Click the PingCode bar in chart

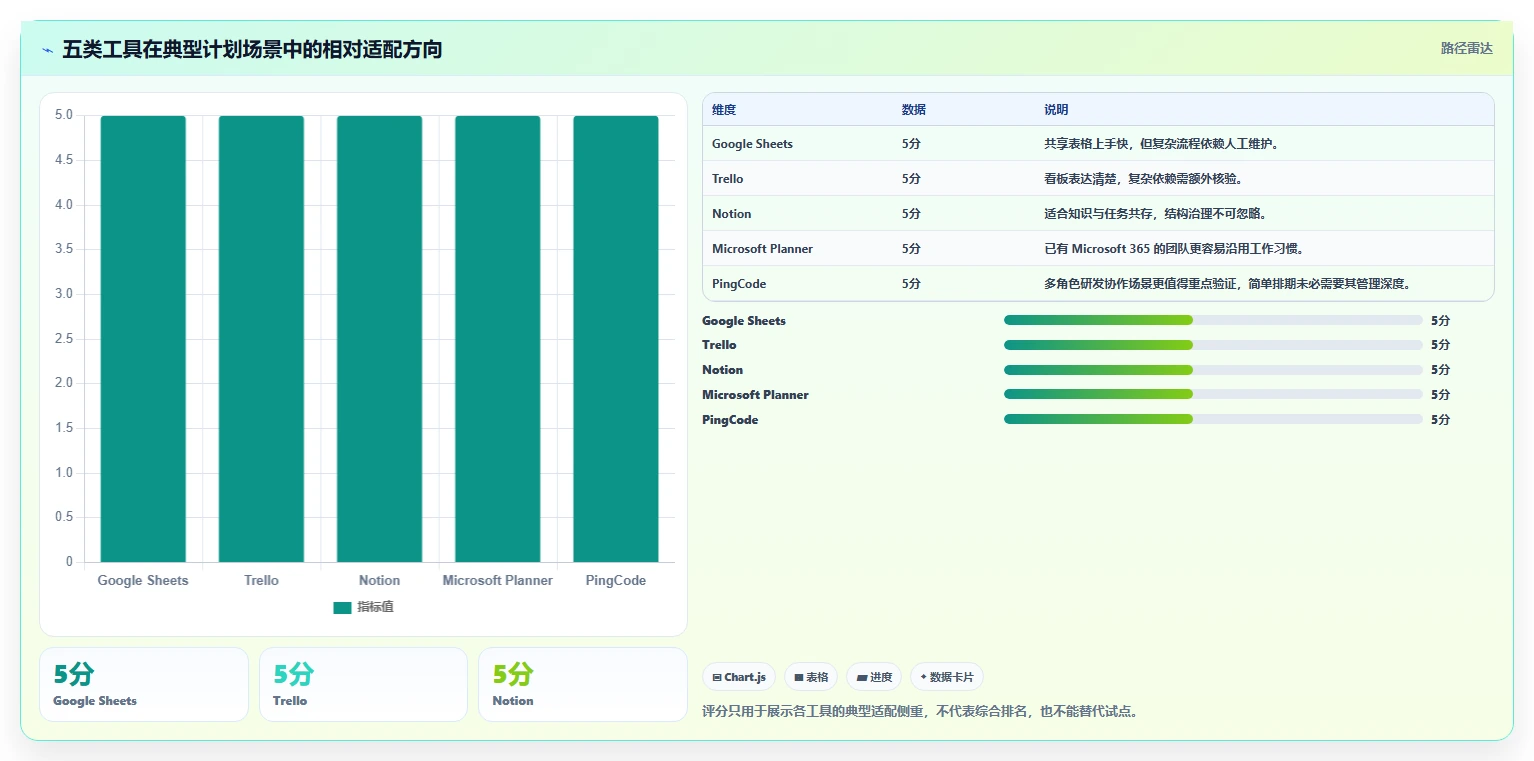click(615, 339)
